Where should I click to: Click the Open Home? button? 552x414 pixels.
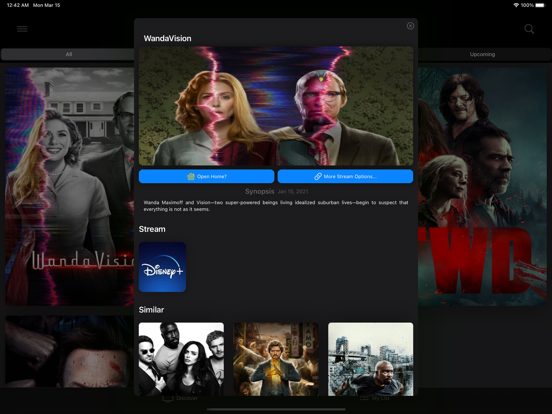206,176
